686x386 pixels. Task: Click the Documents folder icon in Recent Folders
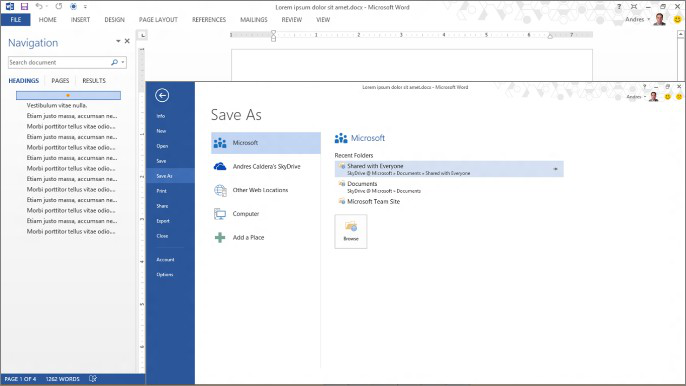(x=342, y=183)
